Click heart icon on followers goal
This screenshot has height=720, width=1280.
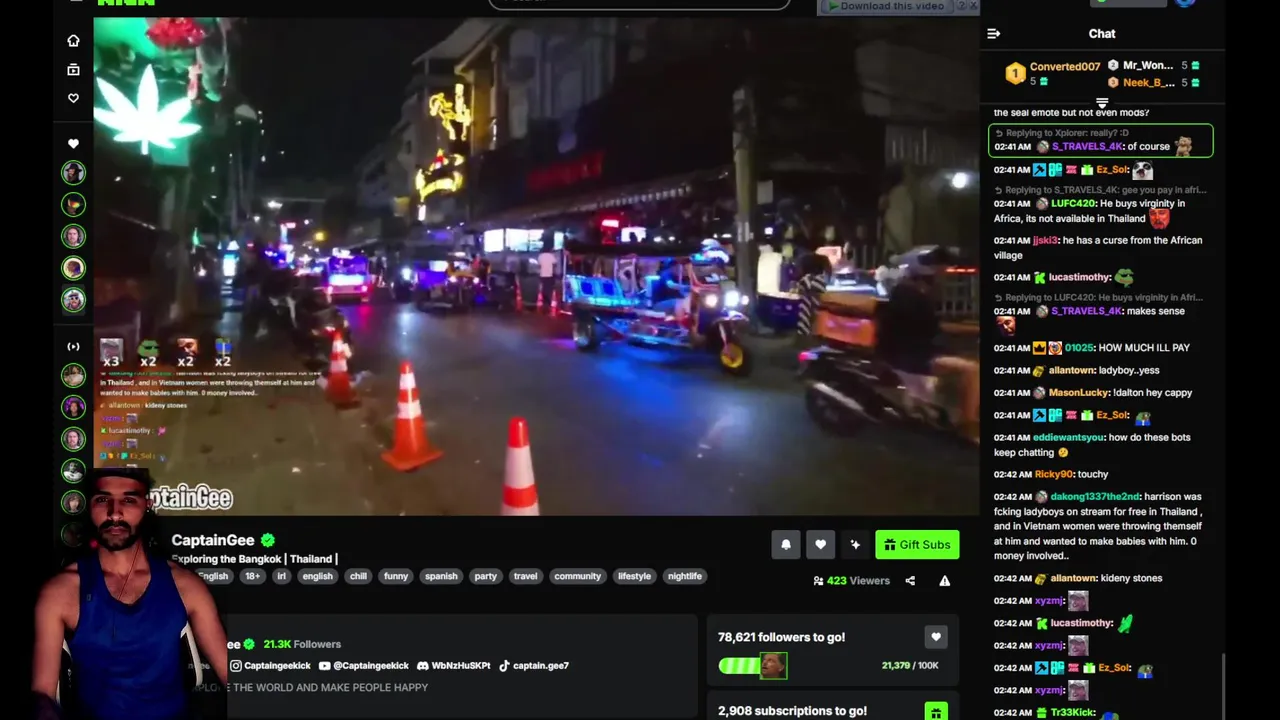936,637
